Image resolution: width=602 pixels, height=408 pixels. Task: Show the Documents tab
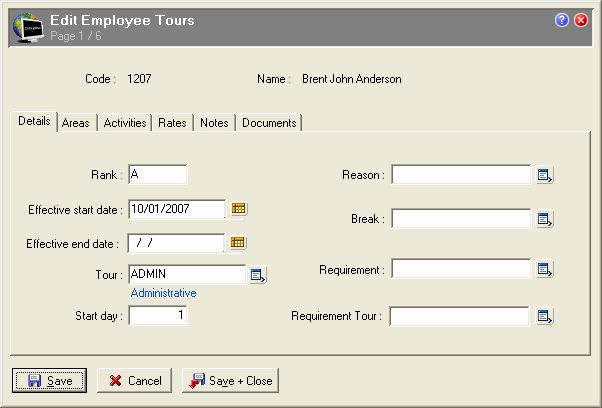(x=269, y=123)
